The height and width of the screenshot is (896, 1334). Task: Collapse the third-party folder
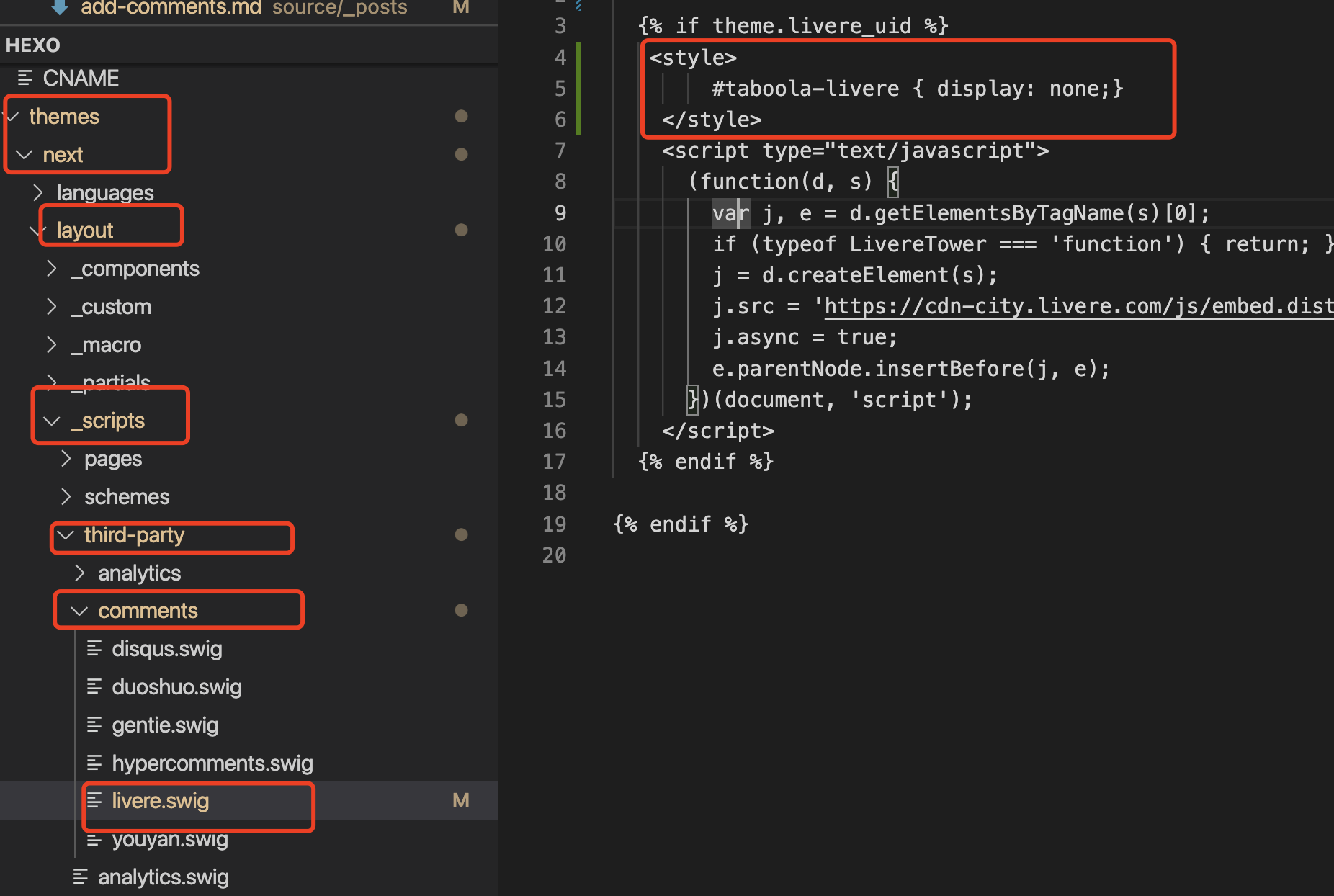(x=66, y=535)
